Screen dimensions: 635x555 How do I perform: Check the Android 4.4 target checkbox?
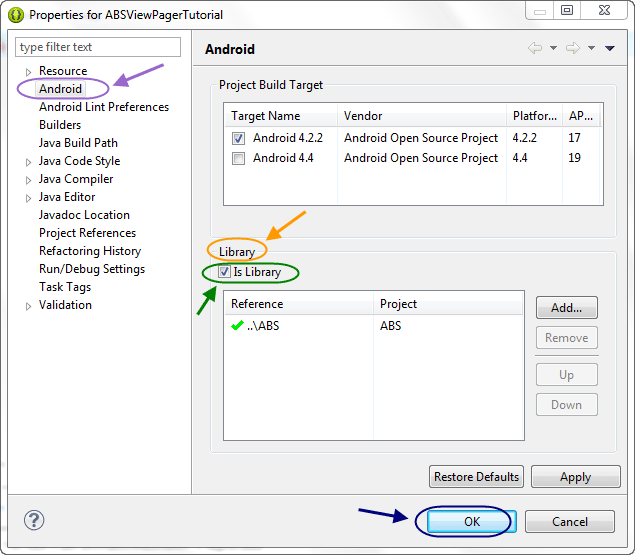click(238, 158)
